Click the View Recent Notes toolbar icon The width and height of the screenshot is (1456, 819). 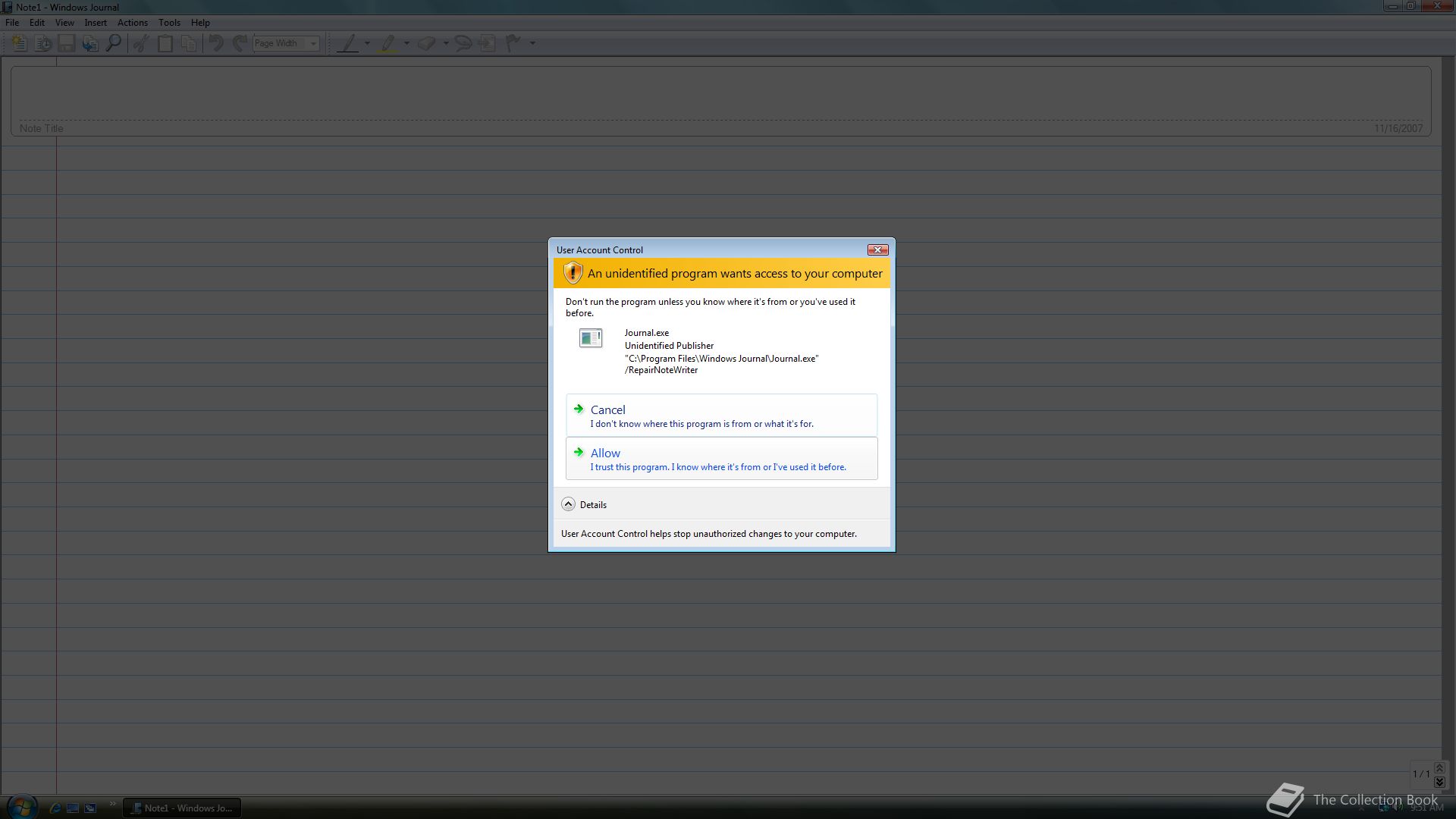(43, 43)
